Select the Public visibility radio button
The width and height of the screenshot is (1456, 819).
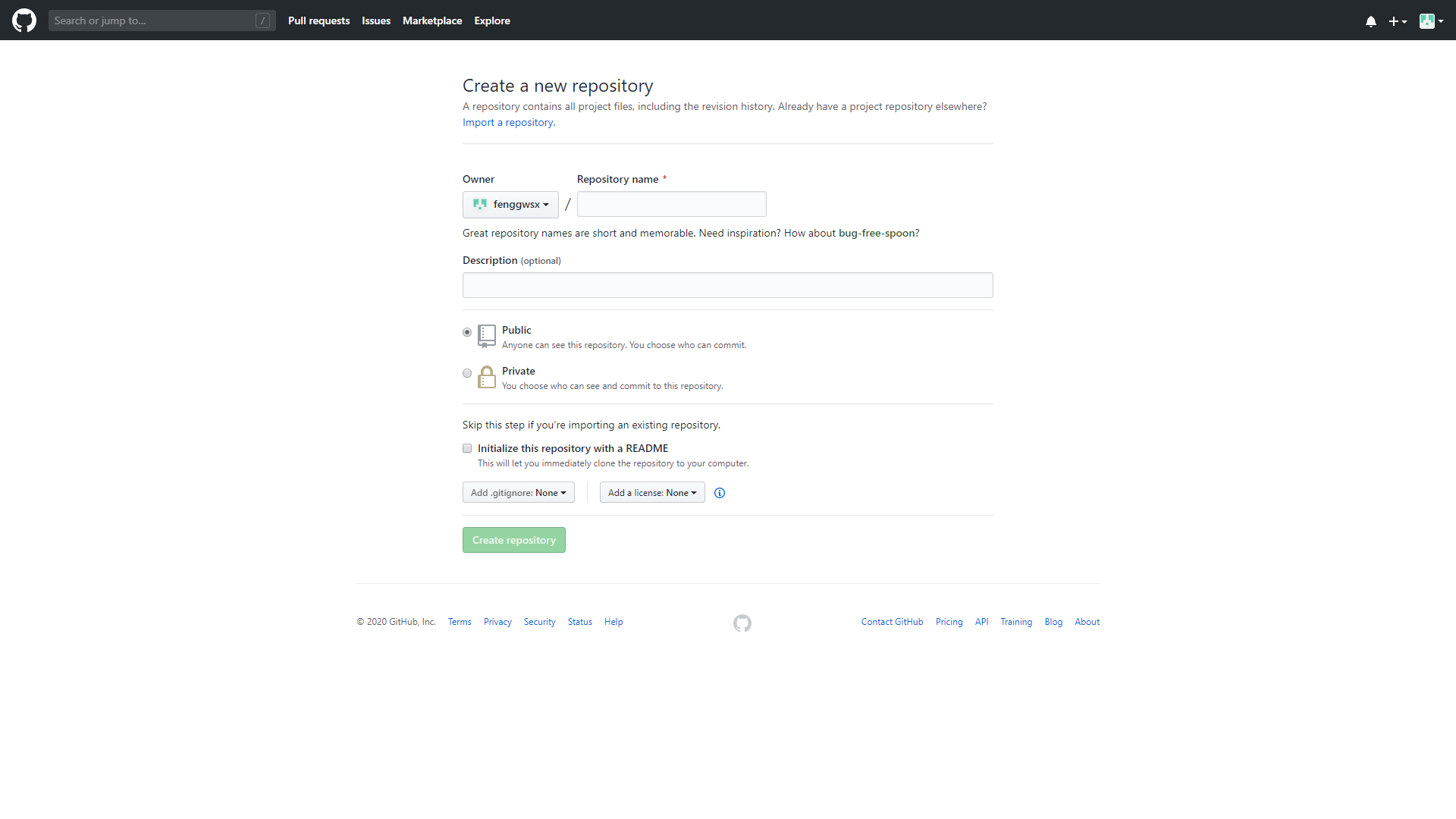[467, 332]
